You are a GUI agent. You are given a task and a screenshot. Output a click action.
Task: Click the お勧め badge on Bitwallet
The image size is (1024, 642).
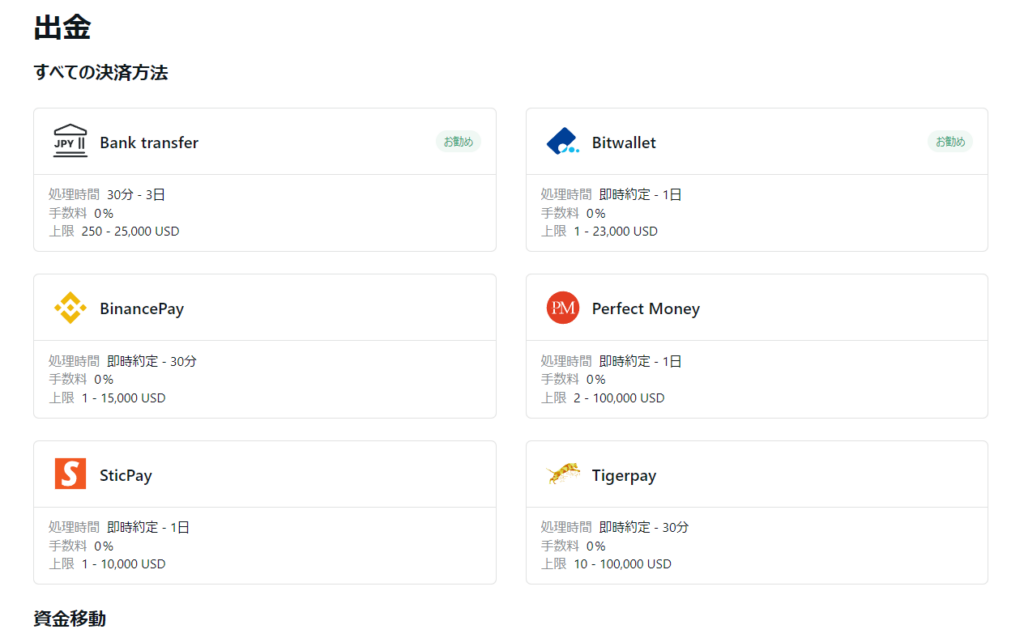coord(950,142)
